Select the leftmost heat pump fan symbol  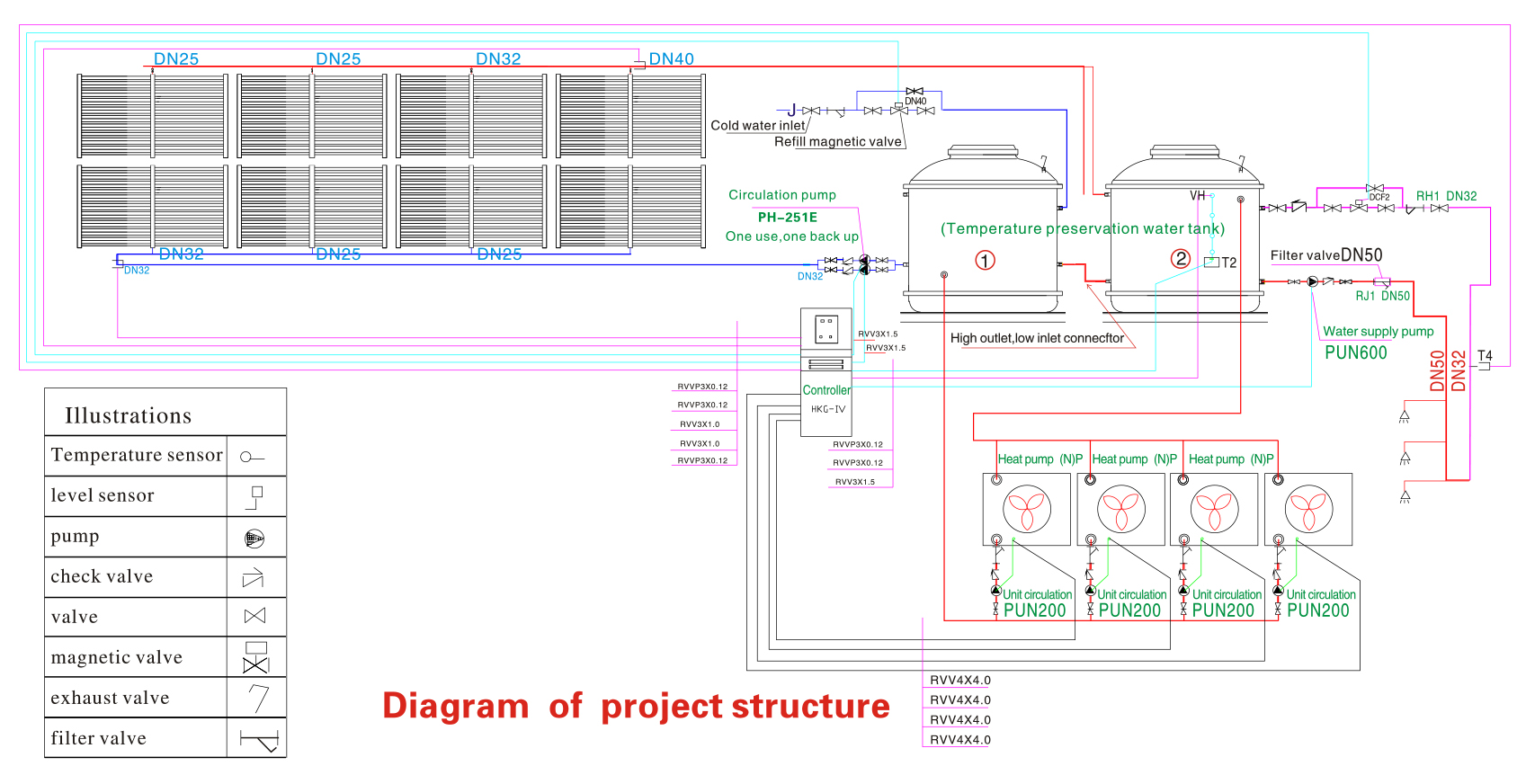1027,509
